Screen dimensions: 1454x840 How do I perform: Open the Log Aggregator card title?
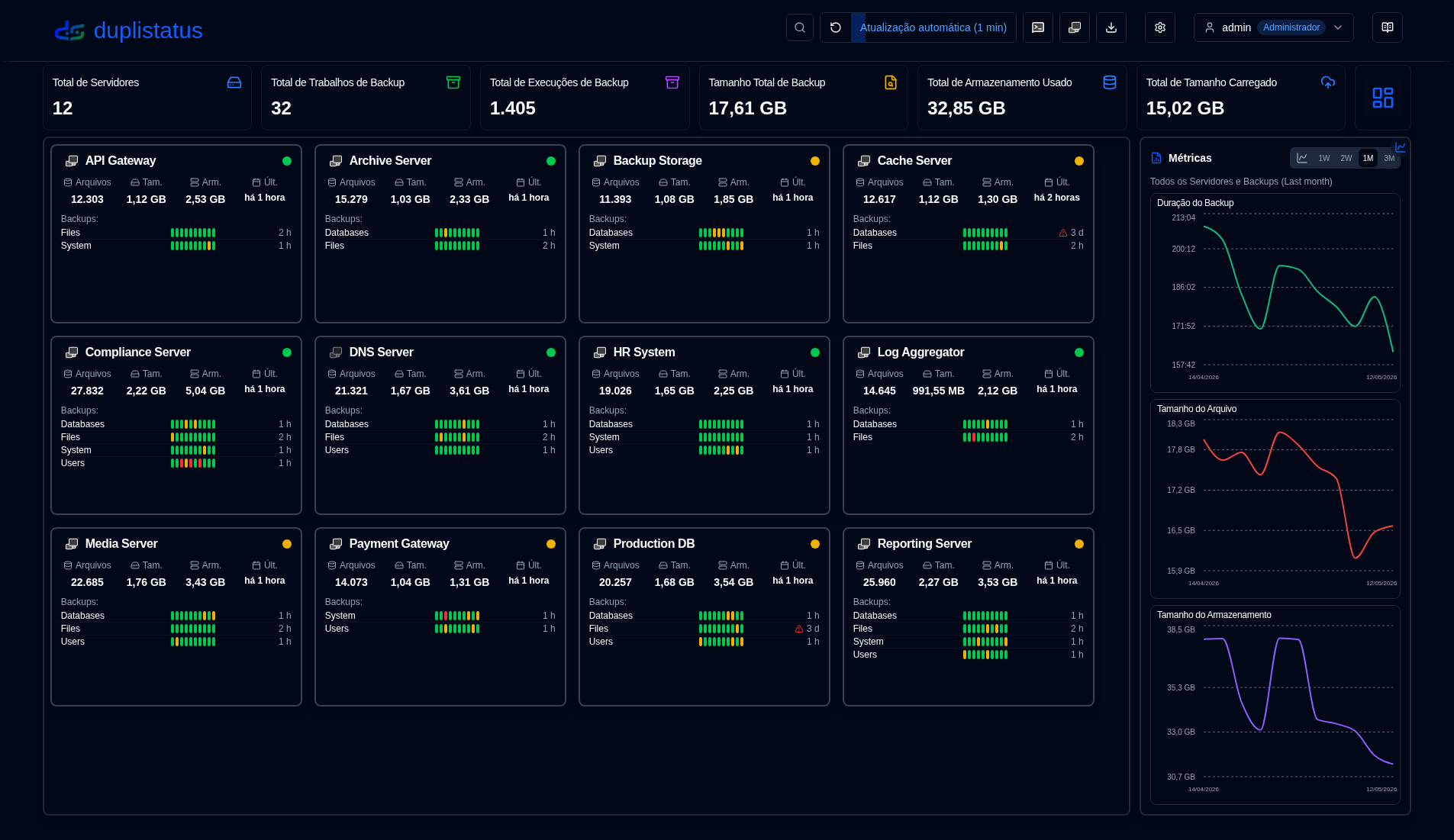pyautogui.click(x=920, y=352)
